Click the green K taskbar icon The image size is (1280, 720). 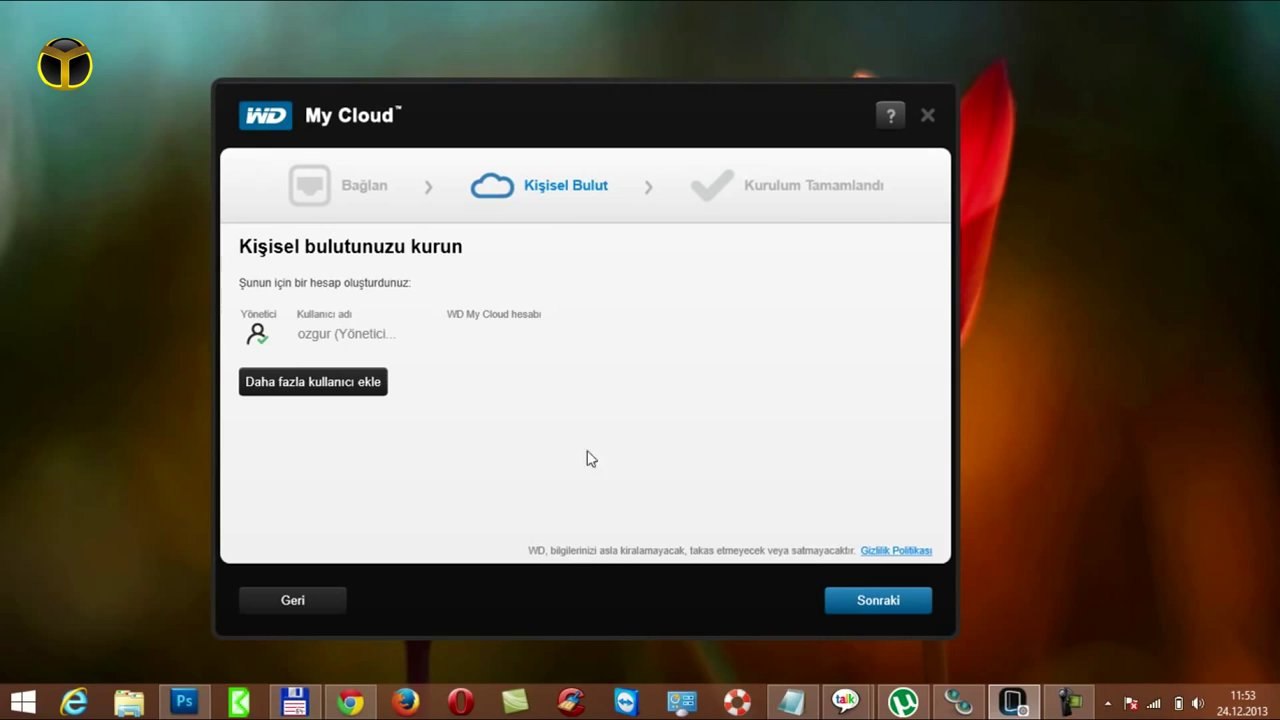click(239, 702)
